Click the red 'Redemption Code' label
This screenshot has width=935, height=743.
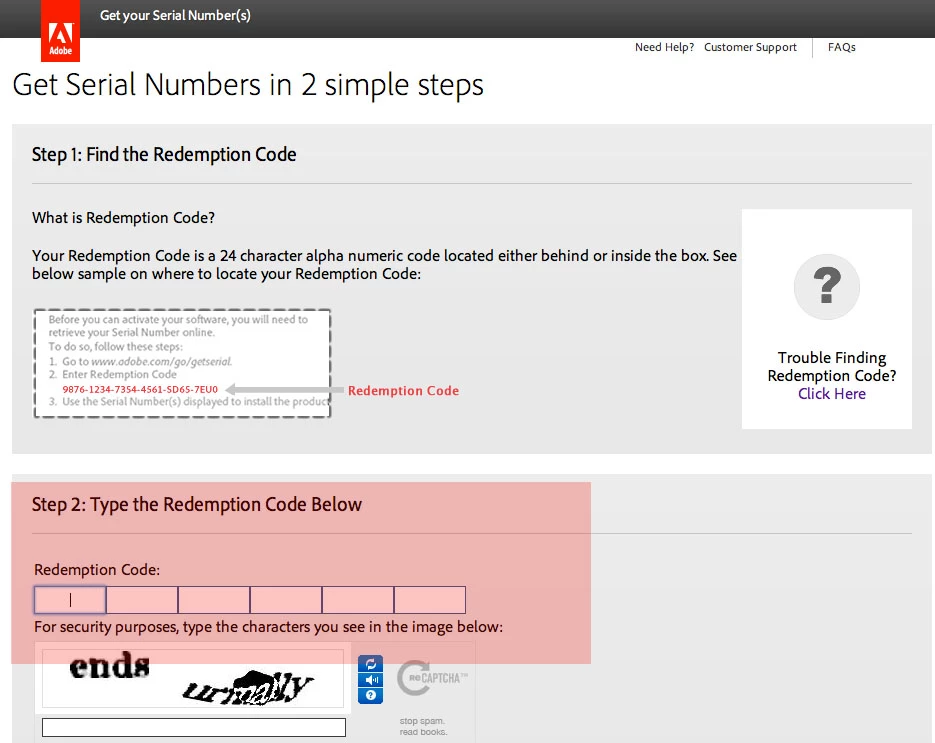(x=404, y=391)
